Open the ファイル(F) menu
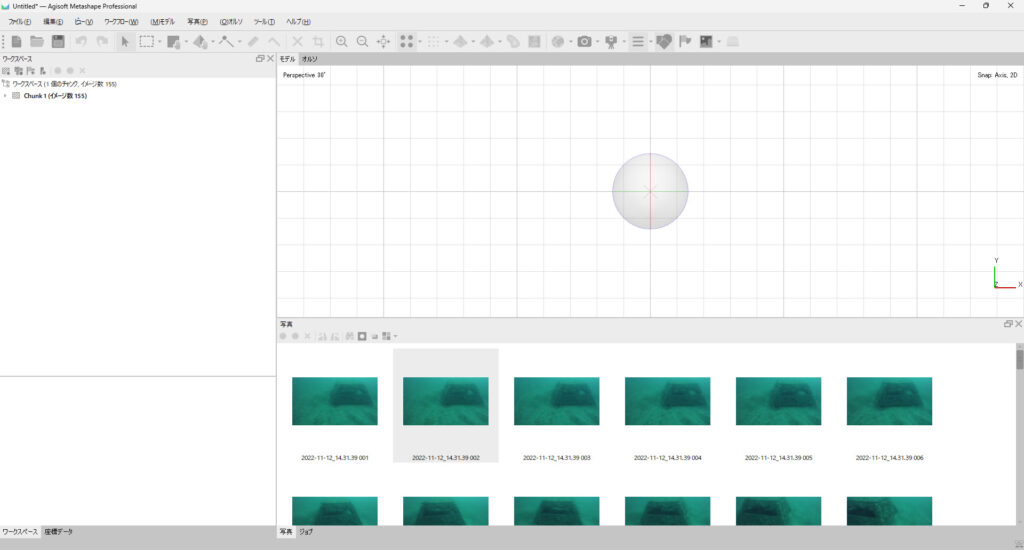This screenshot has width=1024, height=550. coord(20,22)
